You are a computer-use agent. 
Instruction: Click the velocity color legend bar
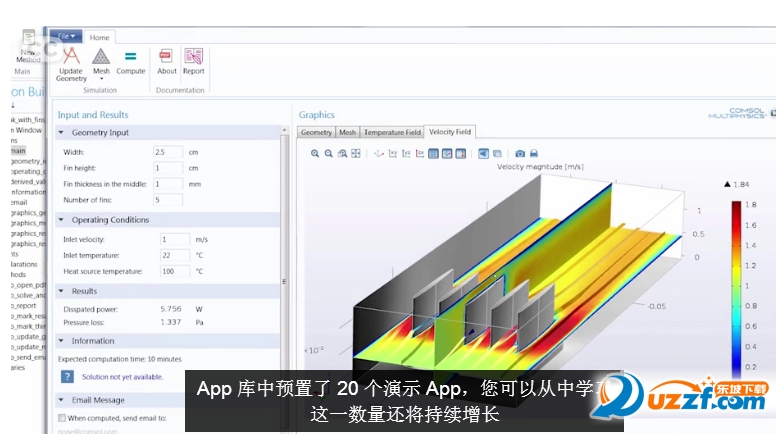coord(736,289)
